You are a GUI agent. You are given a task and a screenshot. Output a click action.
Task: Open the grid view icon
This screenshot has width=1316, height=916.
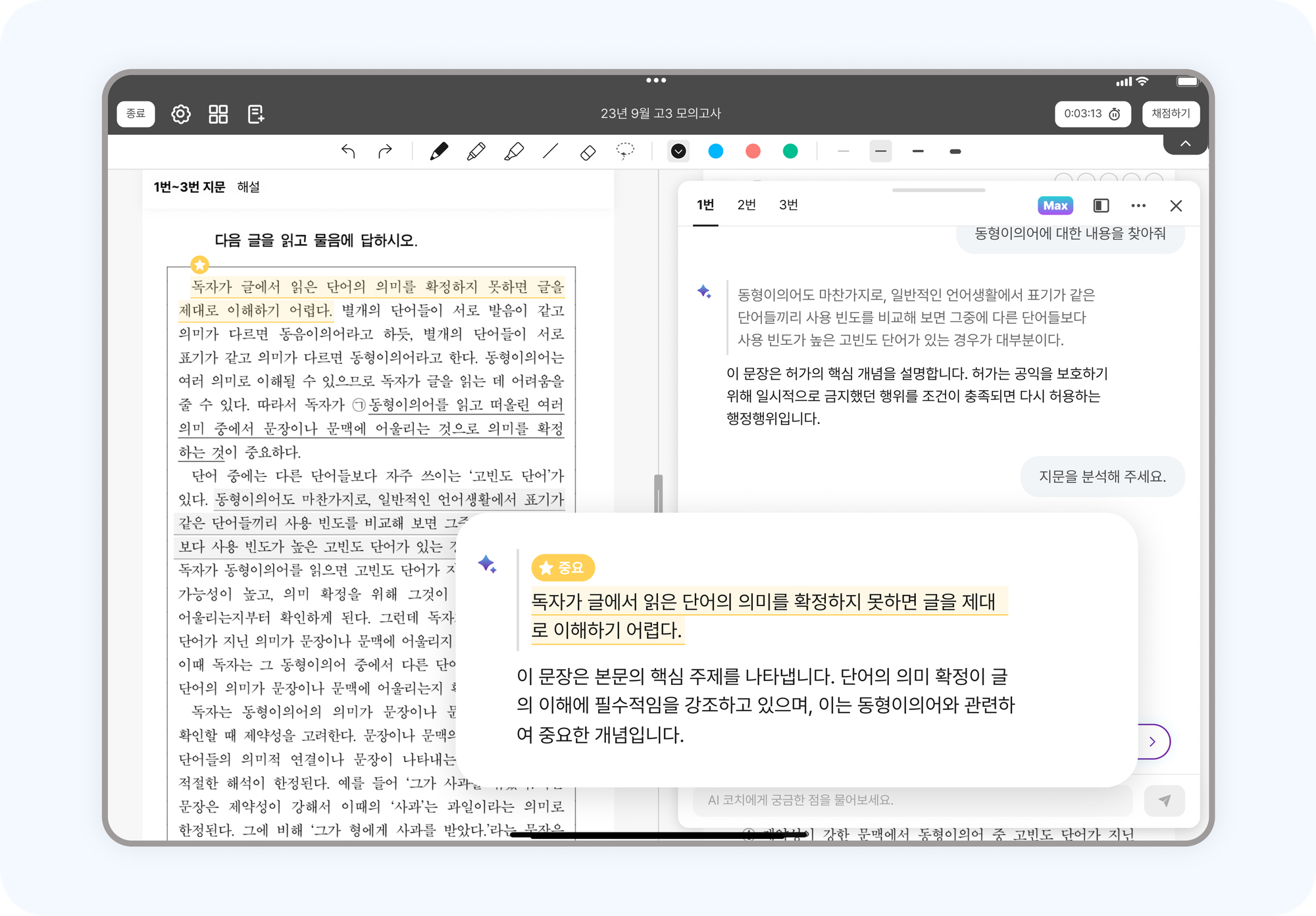[218, 114]
